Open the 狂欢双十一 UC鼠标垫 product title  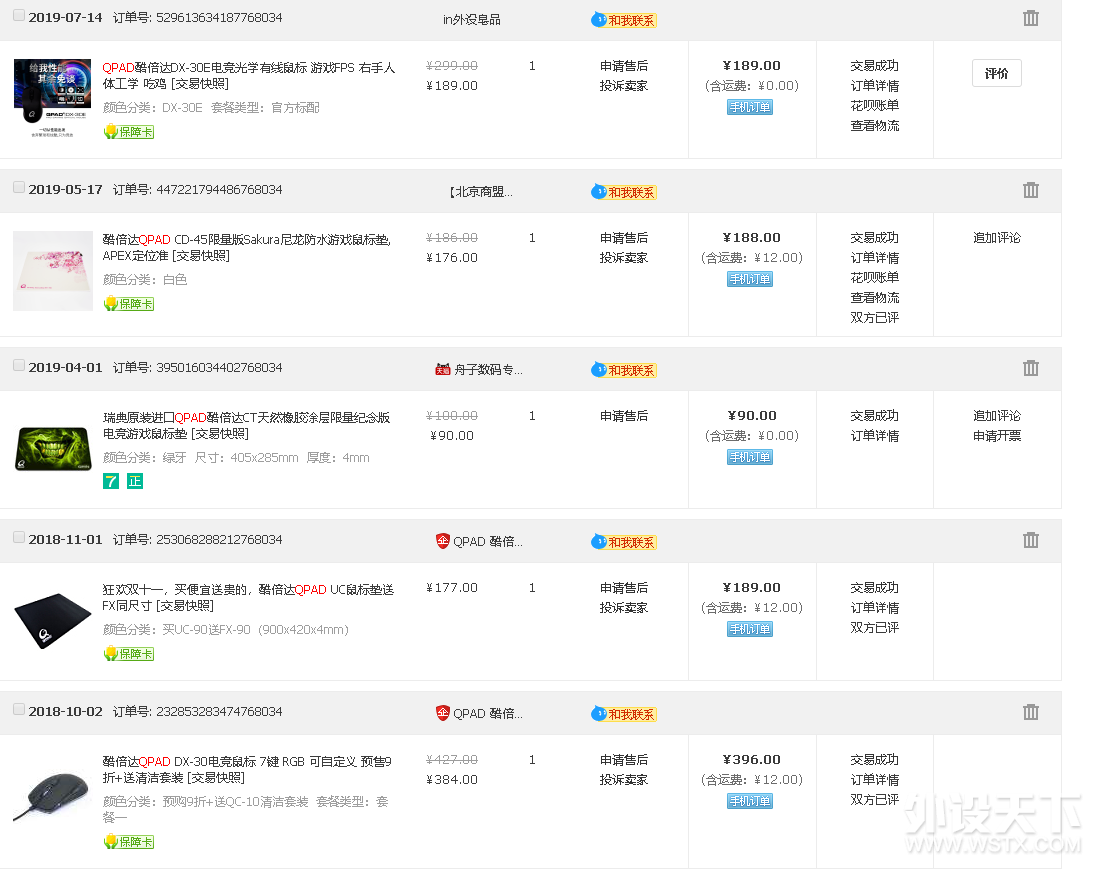pyautogui.click(x=248, y=598)
